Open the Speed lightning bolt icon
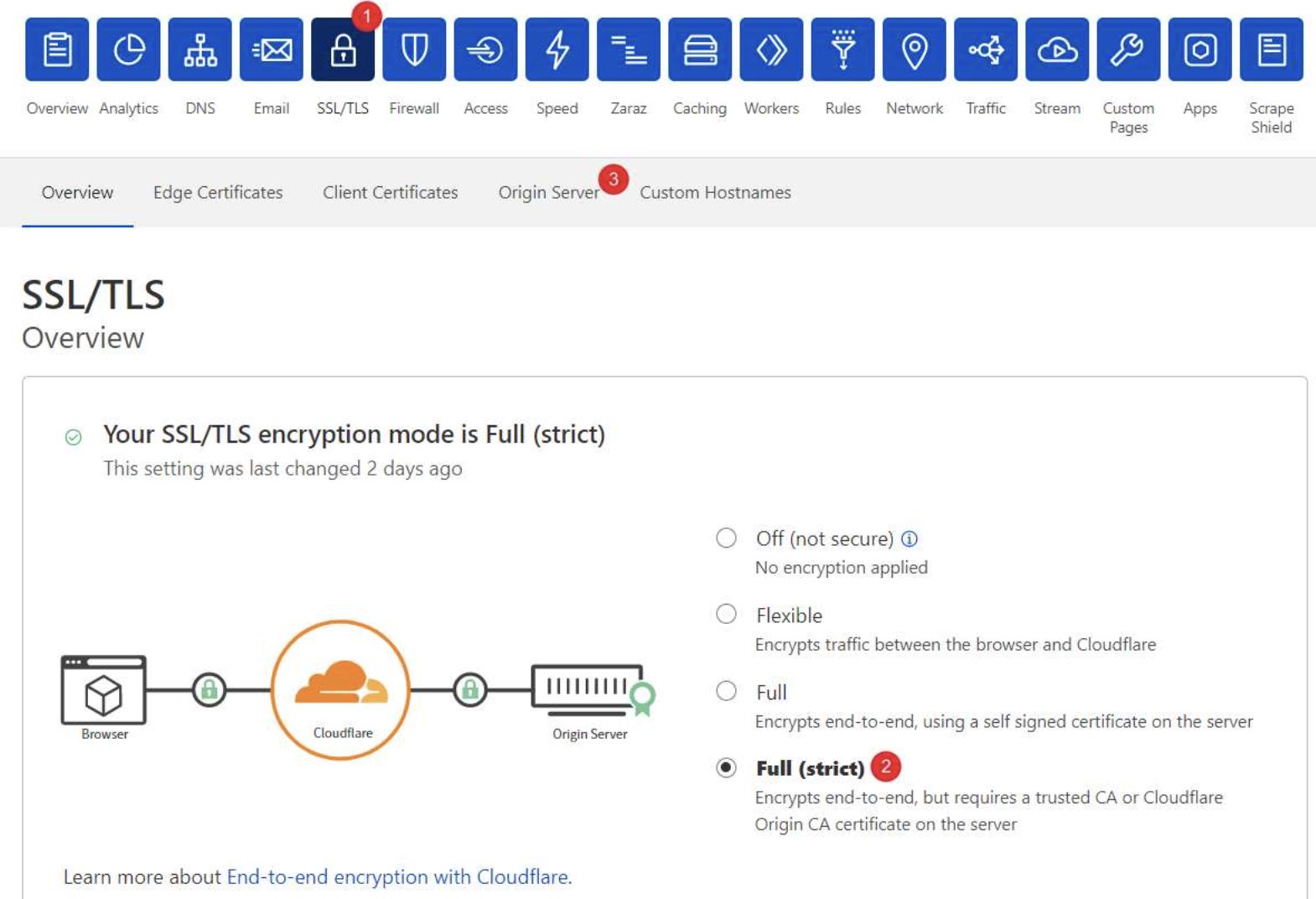Screen dimensions: 1316x899 click(557, 49)
